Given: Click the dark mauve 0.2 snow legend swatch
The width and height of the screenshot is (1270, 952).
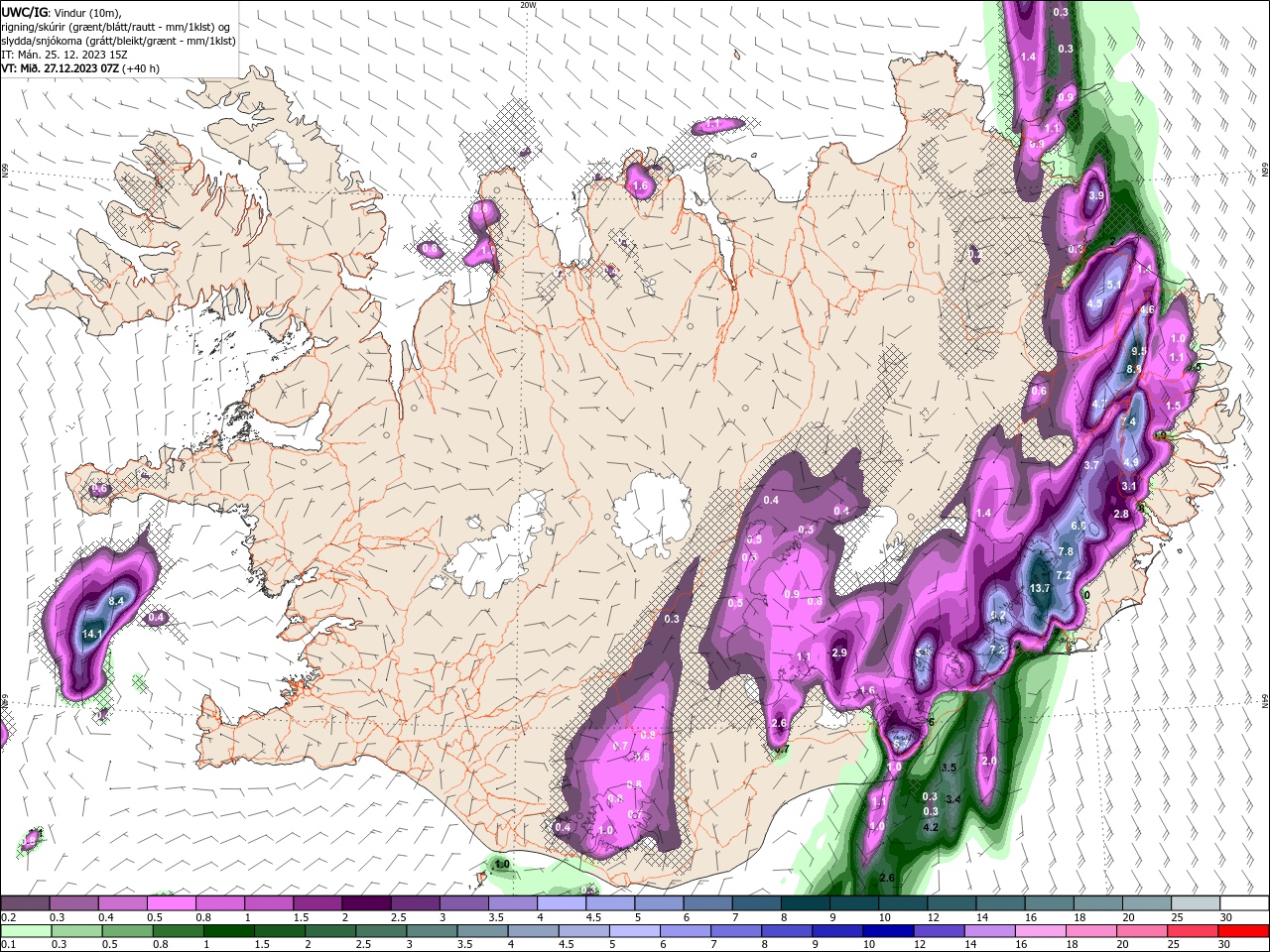Looking at the screenshot, I should point(25,903).
